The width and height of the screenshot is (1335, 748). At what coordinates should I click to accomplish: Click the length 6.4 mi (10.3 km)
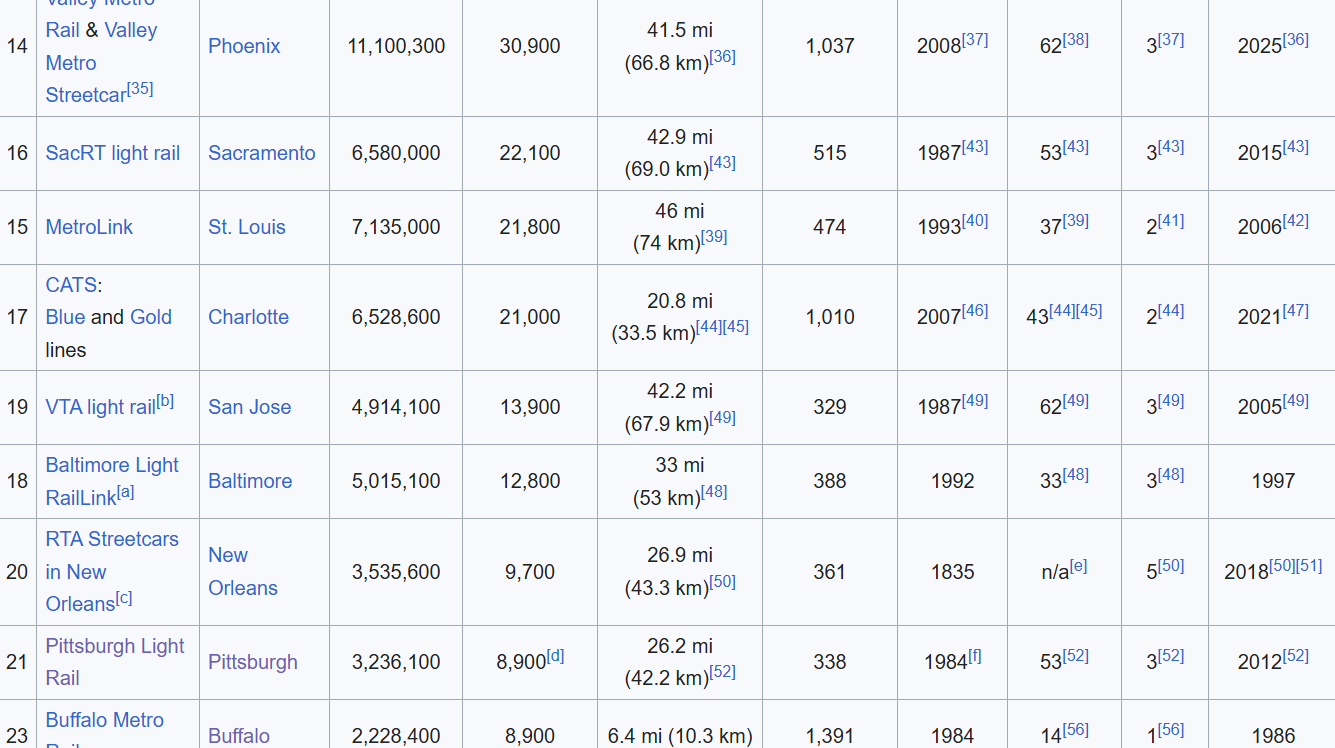pos(680,736)
